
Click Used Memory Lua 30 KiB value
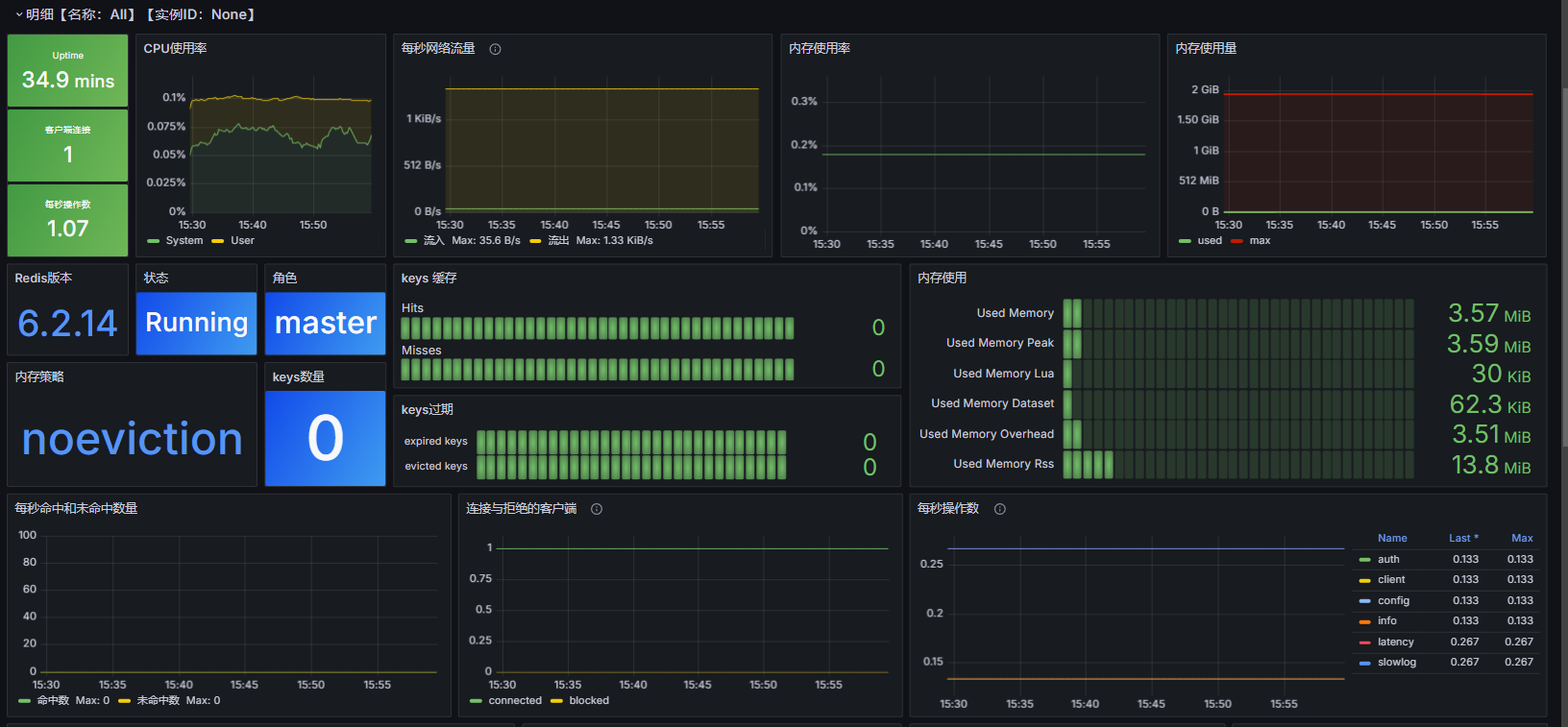[1502, 375]
